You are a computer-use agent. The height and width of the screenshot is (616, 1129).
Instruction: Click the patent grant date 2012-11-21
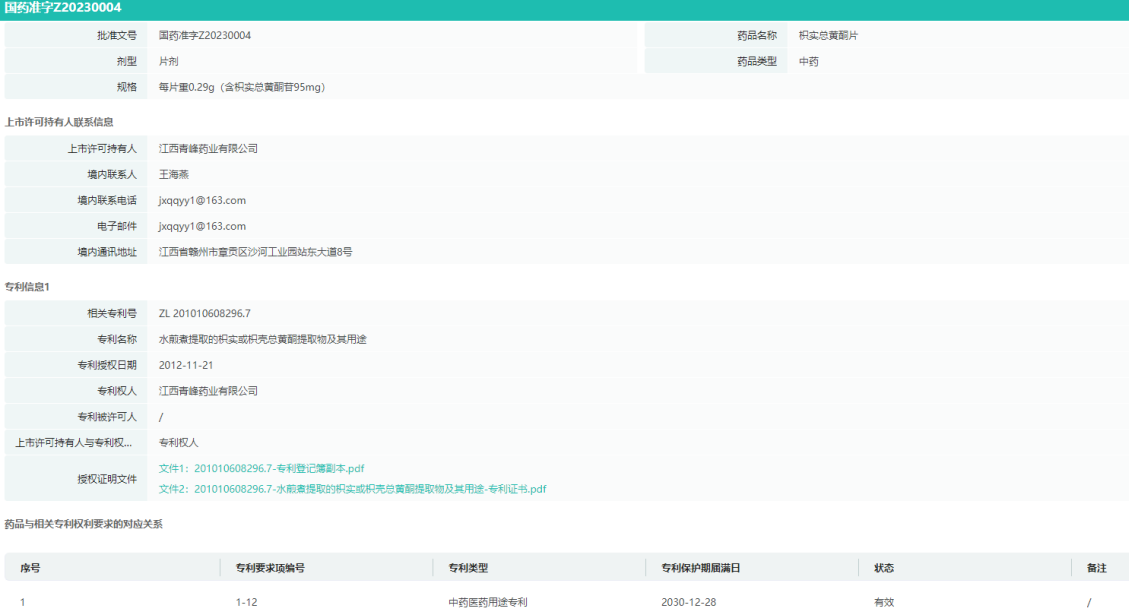click(x=186, y=366)
